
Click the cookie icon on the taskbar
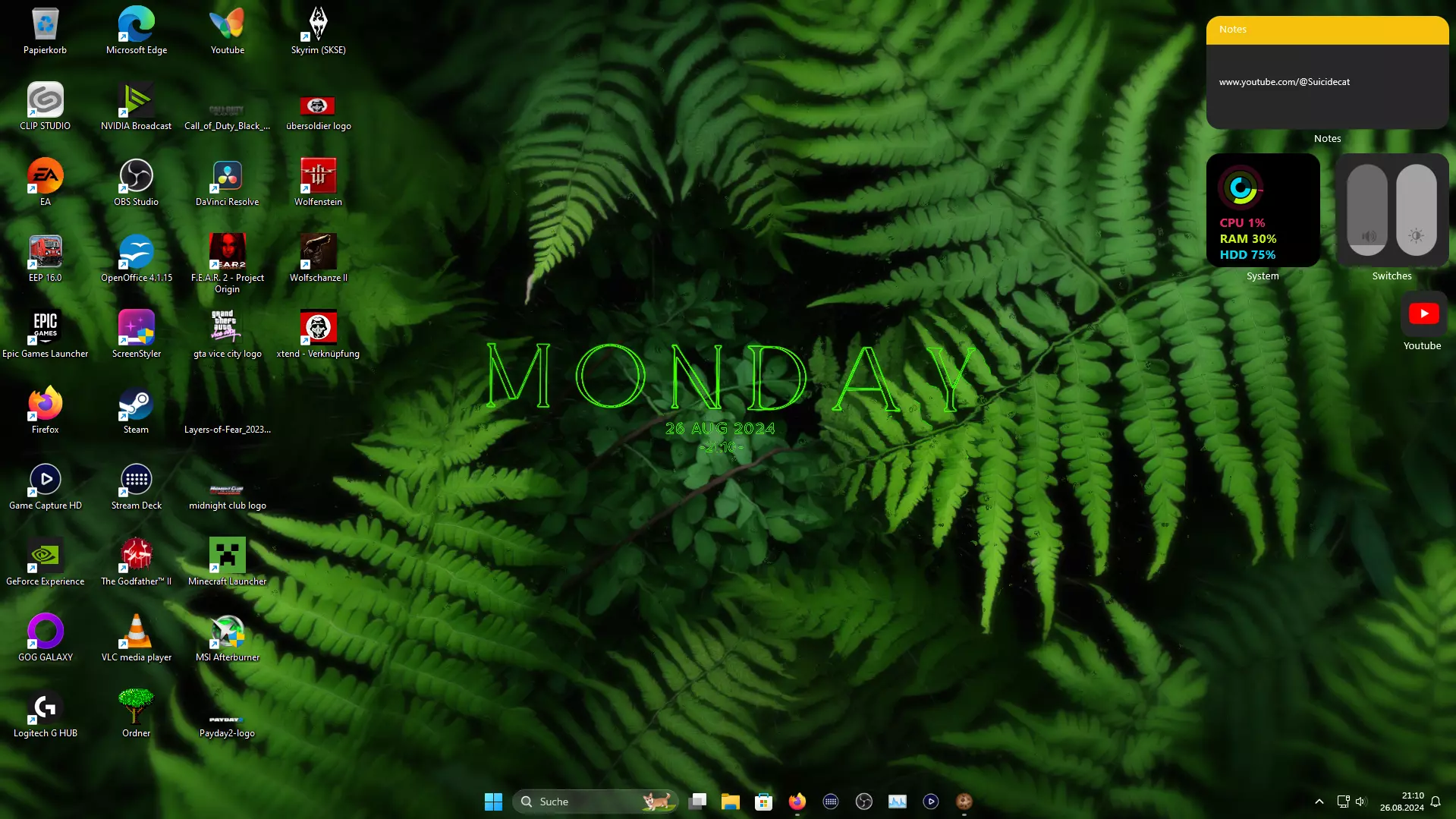964,802
